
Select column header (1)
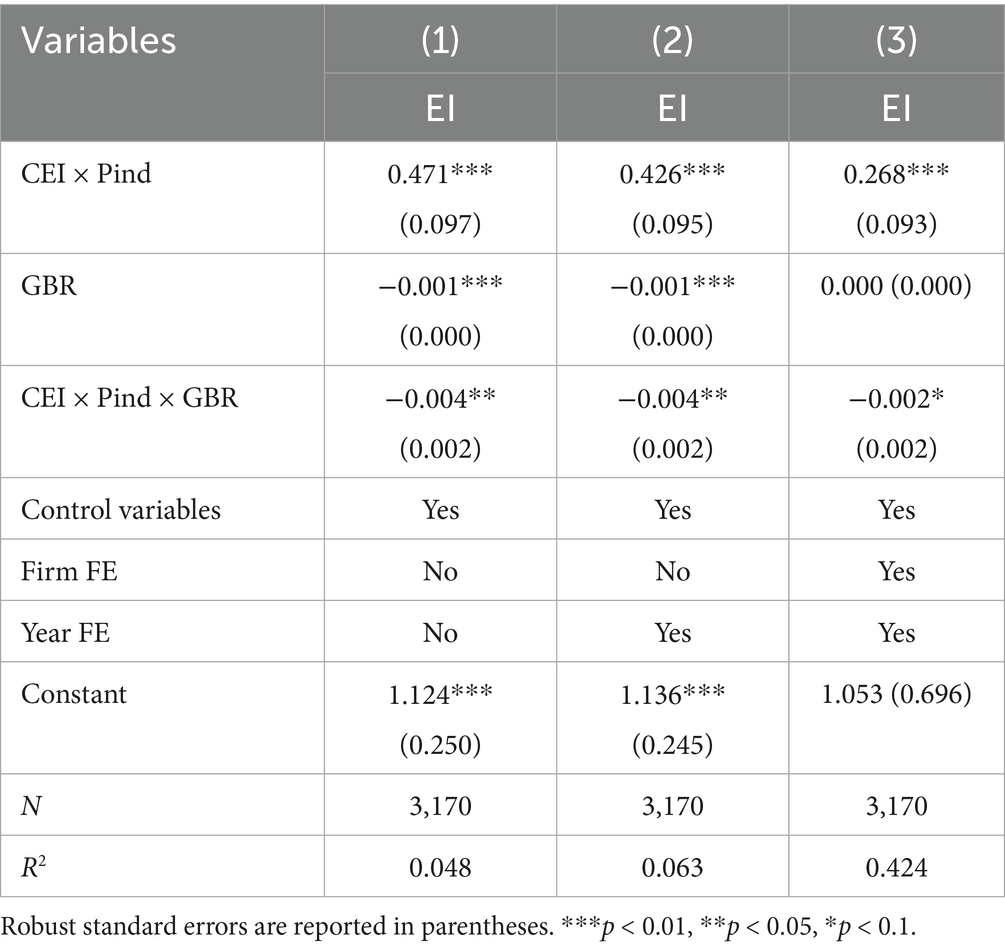(440, 40)
